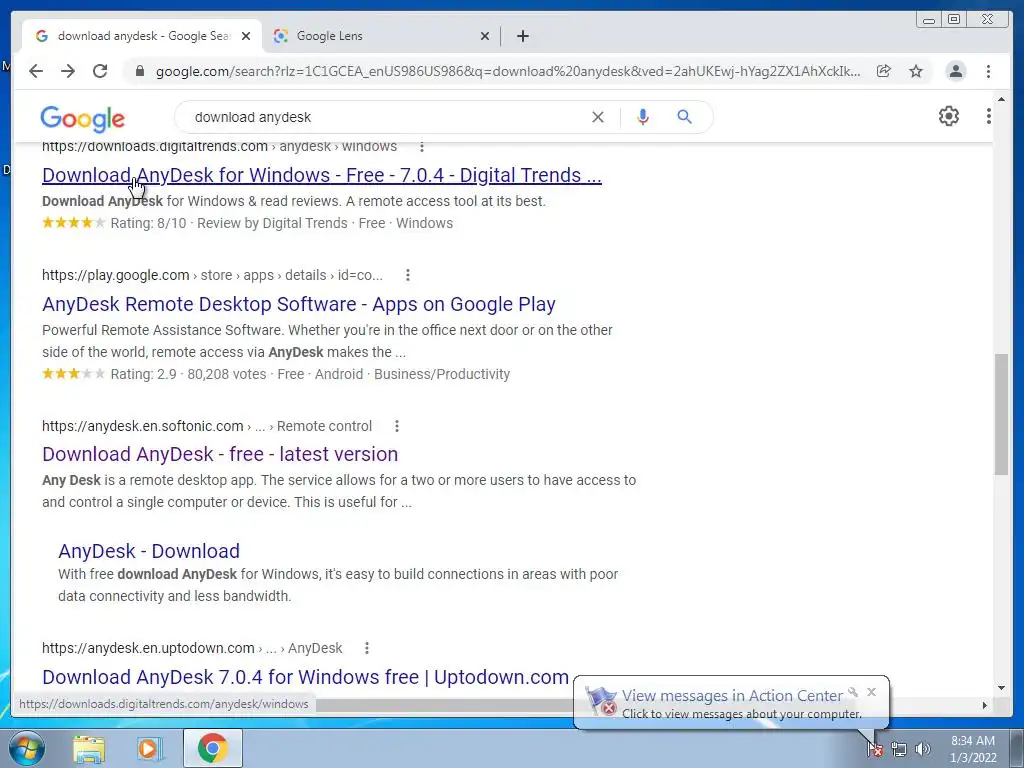1024x768 pixels.
Task: Open the Google apps dots menu
Action: (x=989, y=116)
